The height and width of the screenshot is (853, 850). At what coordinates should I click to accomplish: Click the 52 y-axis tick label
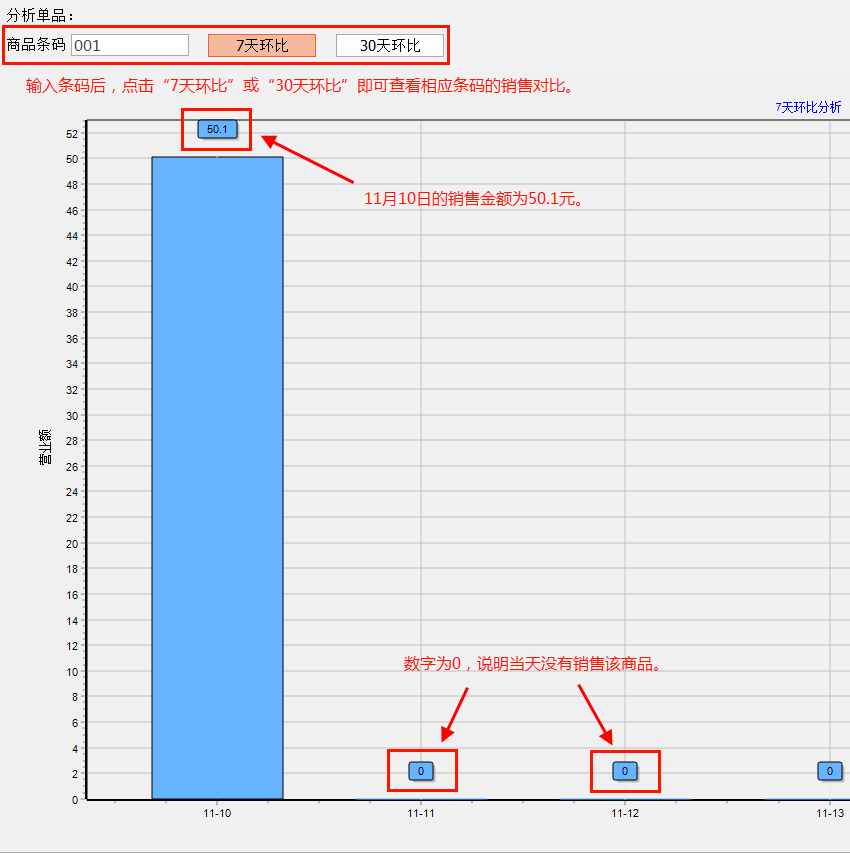click(x=72, y=134)
